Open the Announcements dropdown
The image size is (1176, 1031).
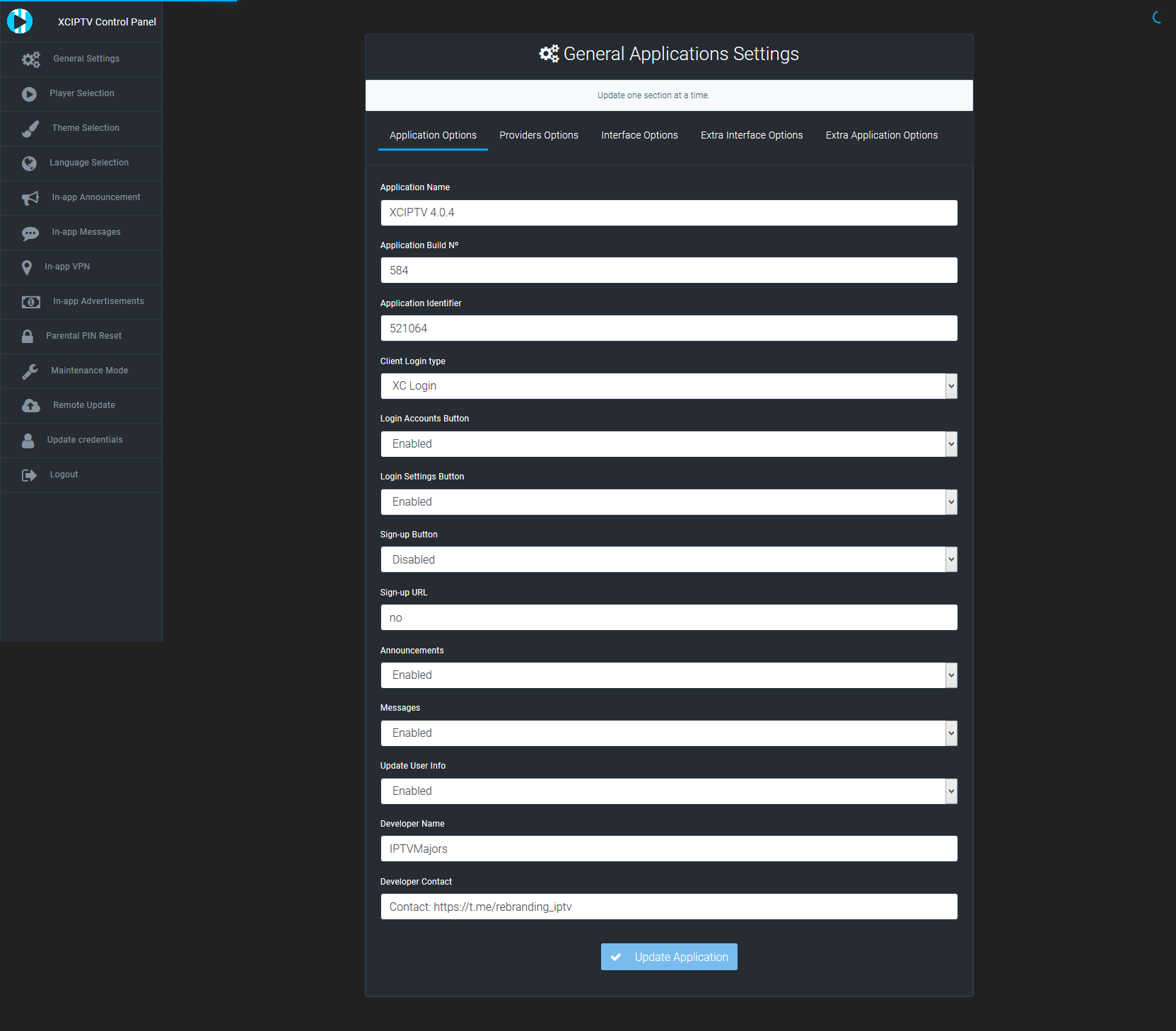[668, 675]
